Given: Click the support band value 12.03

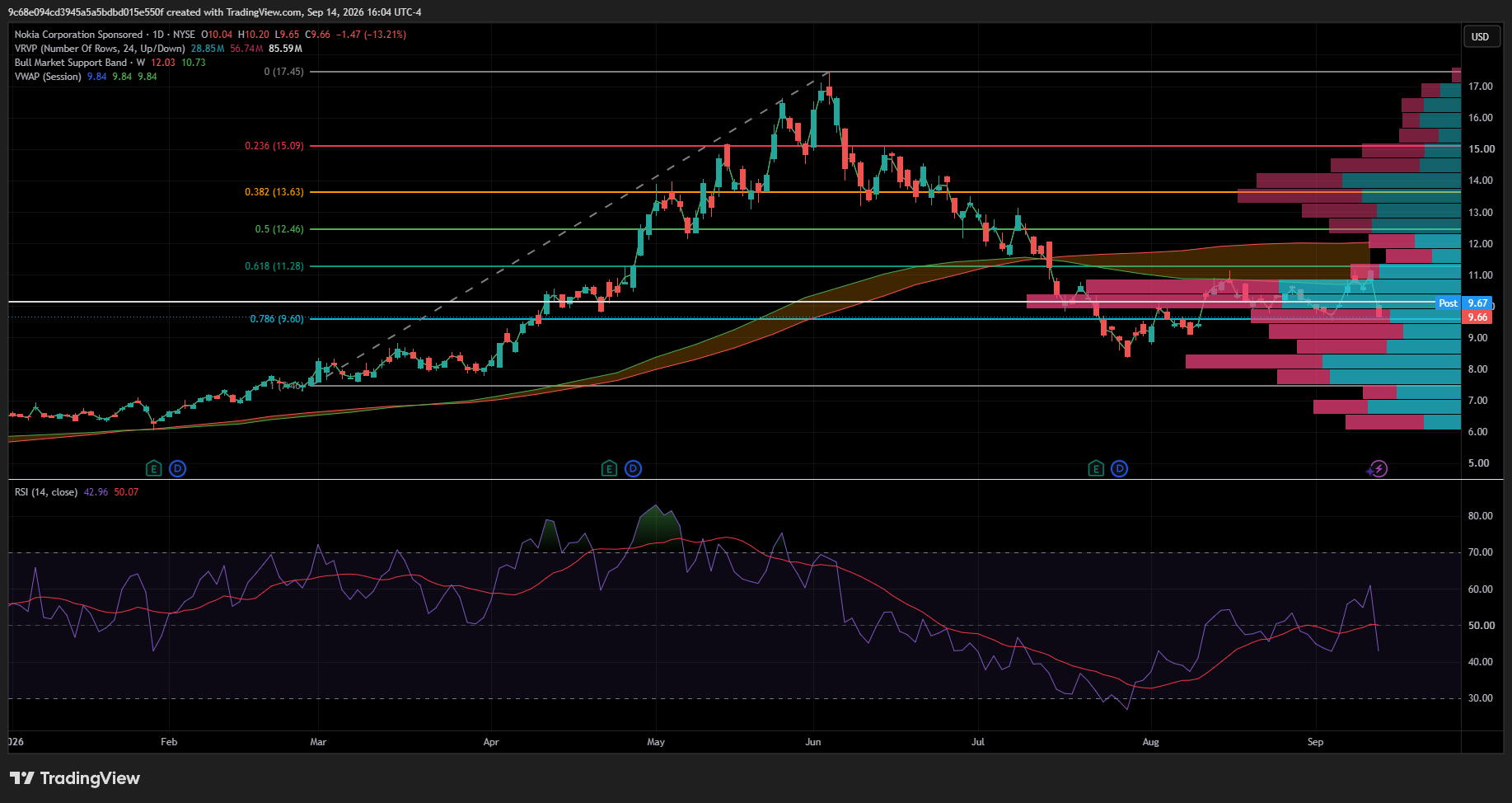Looking at the screenshot, I should (x=163, y=63).
